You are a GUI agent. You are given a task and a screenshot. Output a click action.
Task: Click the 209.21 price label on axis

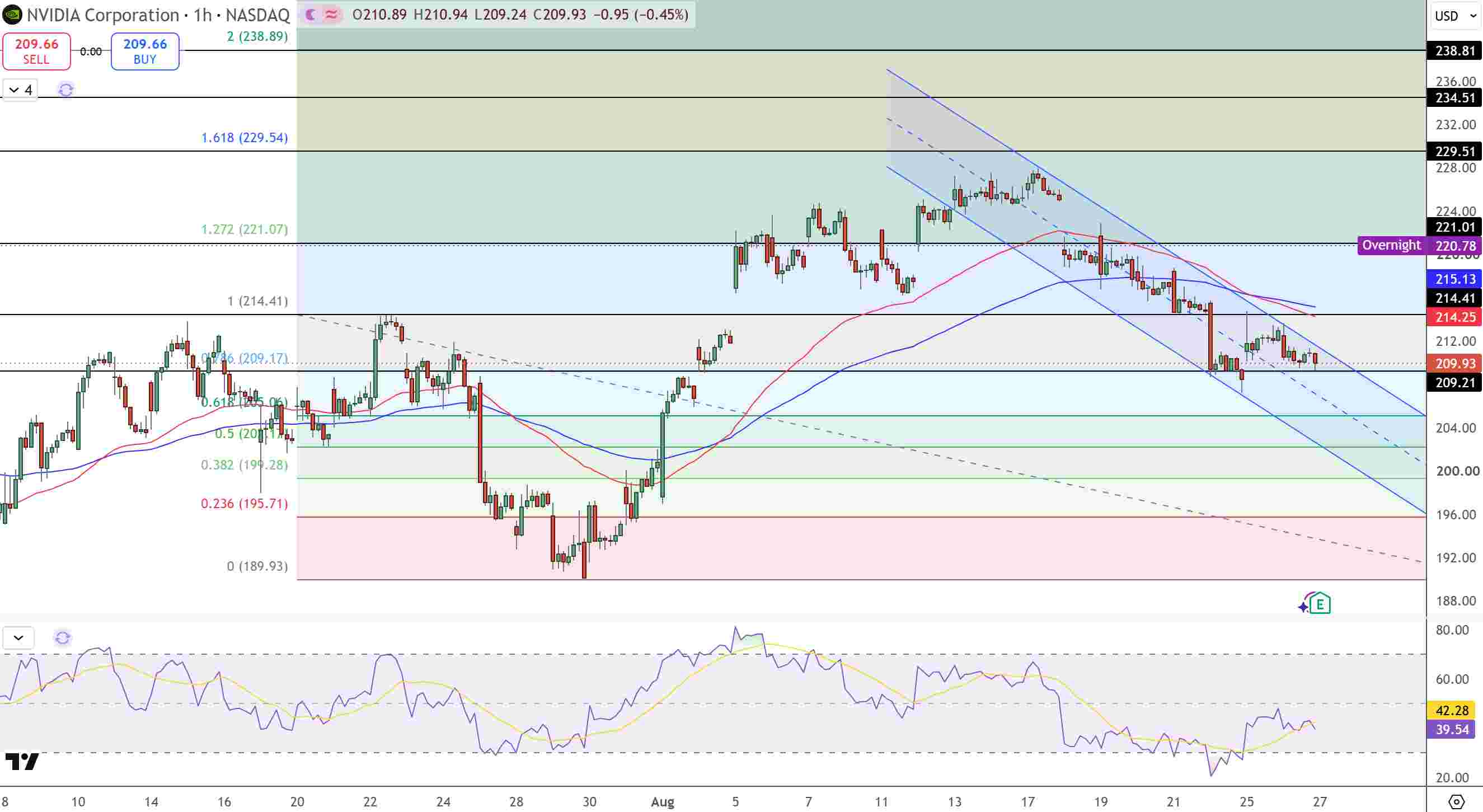click(x=1454, y=382)
